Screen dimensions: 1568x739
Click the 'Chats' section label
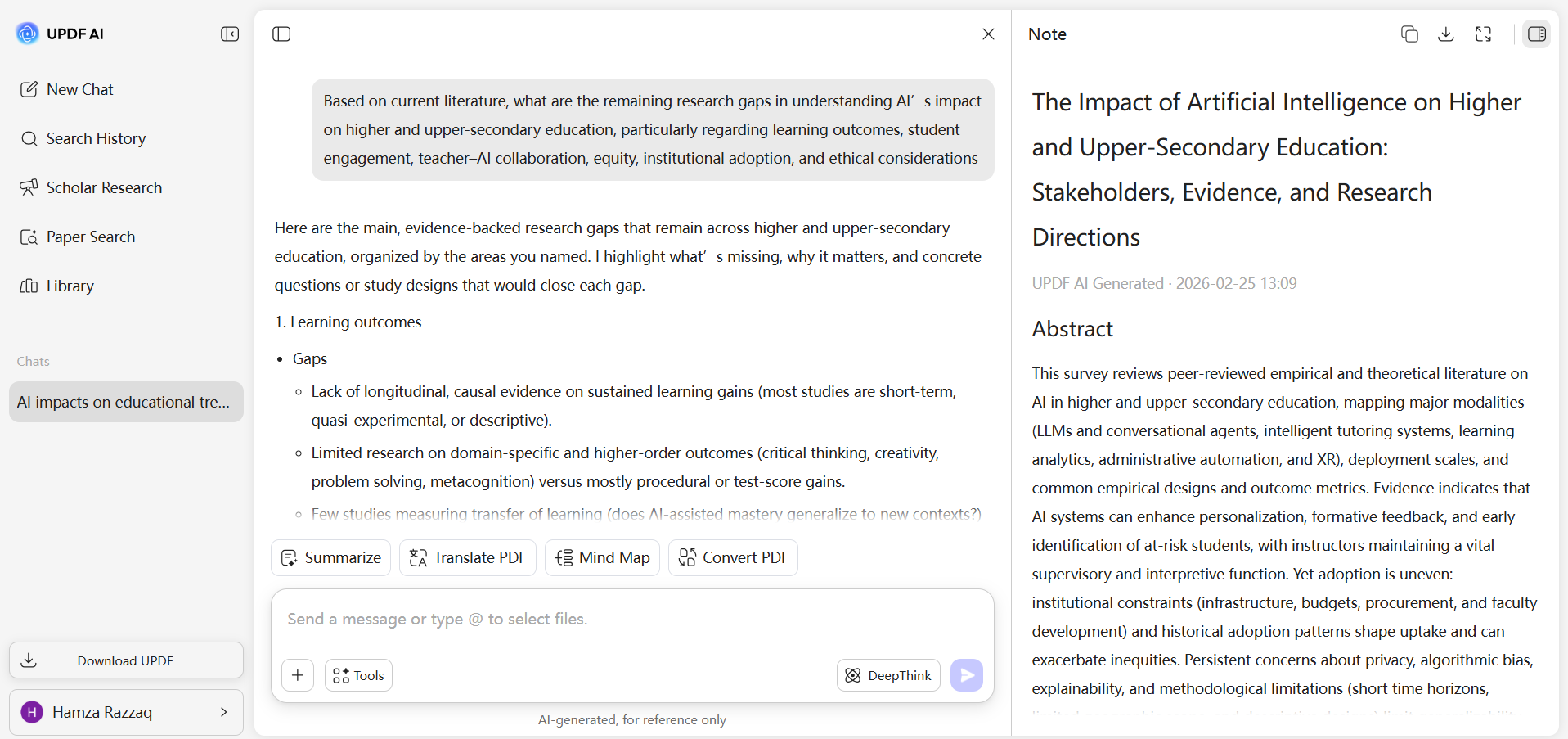pyautogui.click(x=34, y=361)
